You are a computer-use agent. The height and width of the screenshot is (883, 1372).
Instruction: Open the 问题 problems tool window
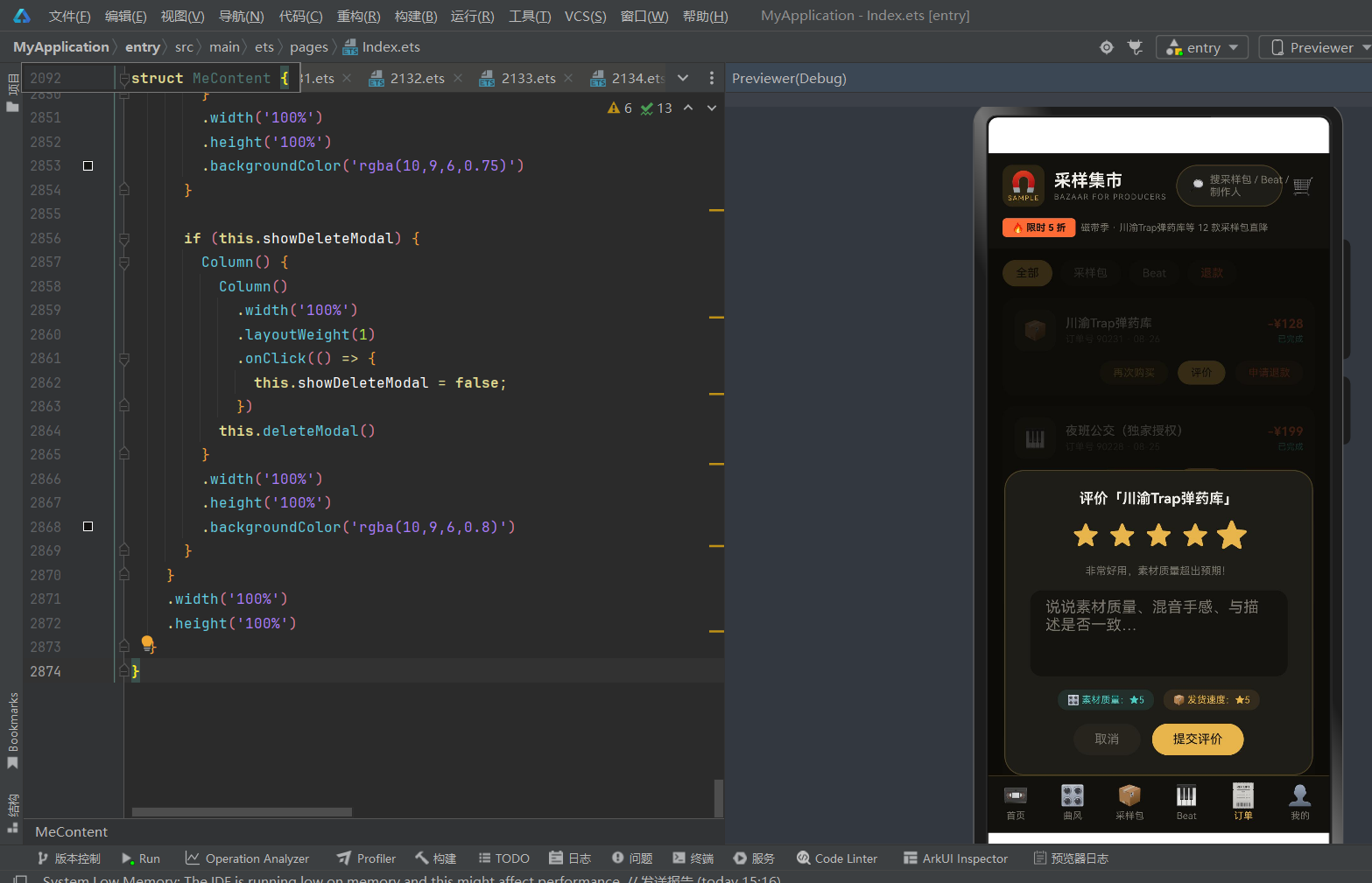[x=632, y=858]
